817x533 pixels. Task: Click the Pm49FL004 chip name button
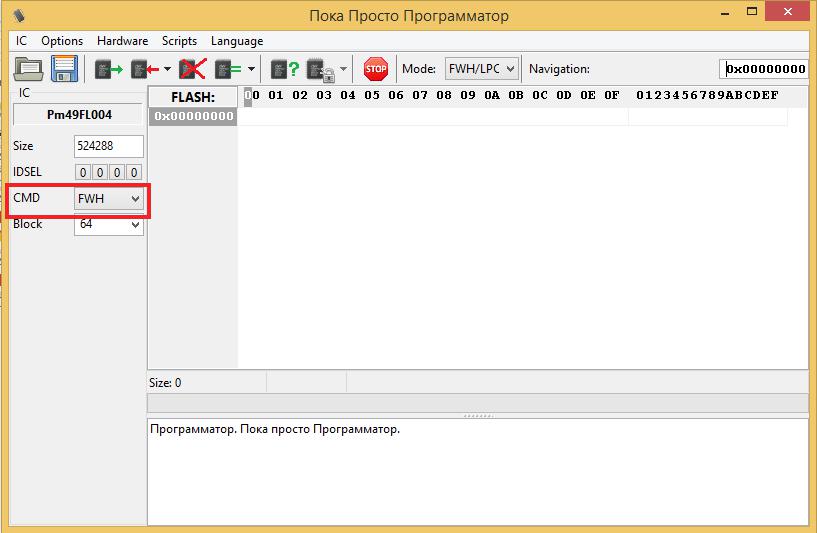point(78,115)
